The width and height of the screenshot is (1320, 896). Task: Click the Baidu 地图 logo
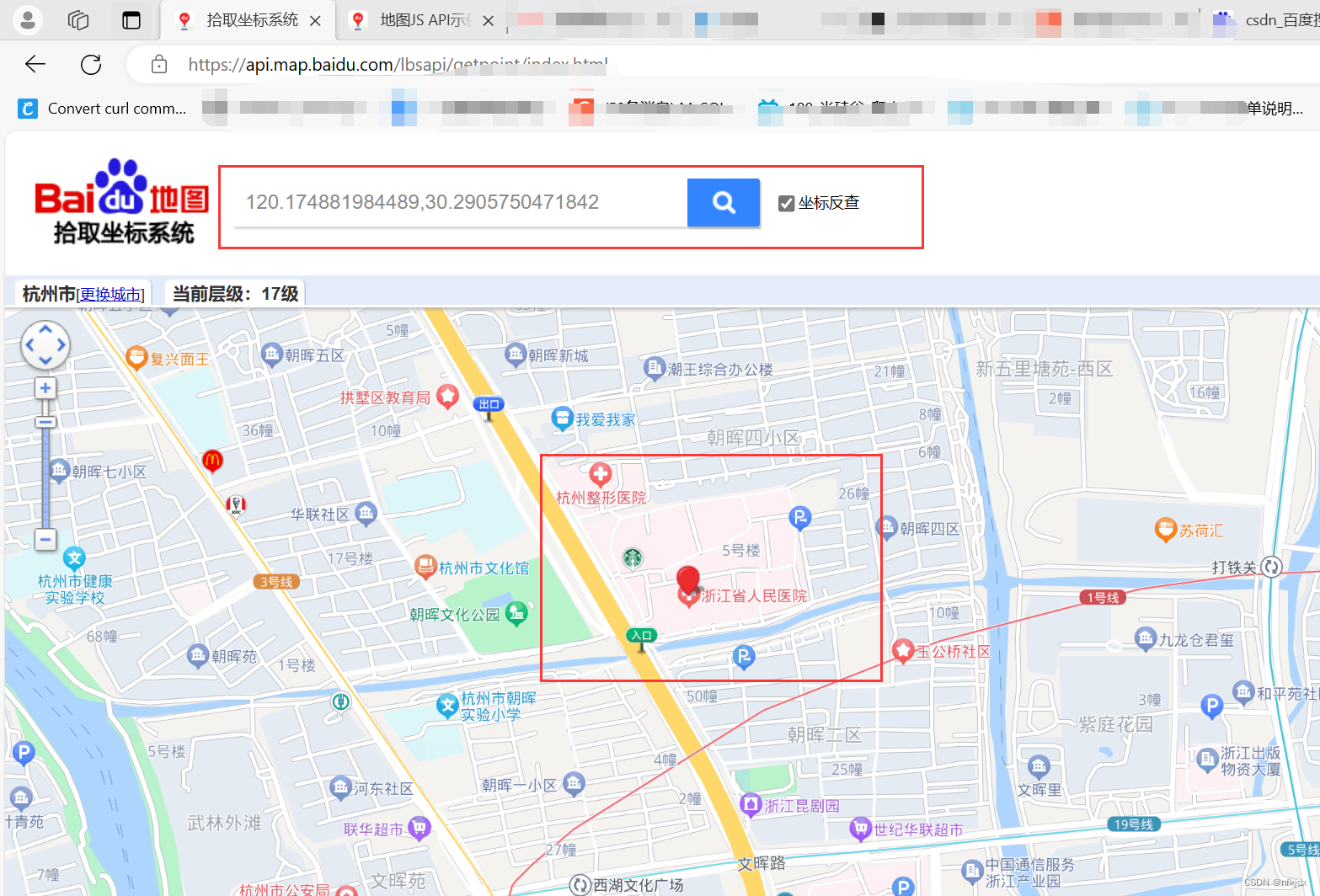[x=122, y=202]
